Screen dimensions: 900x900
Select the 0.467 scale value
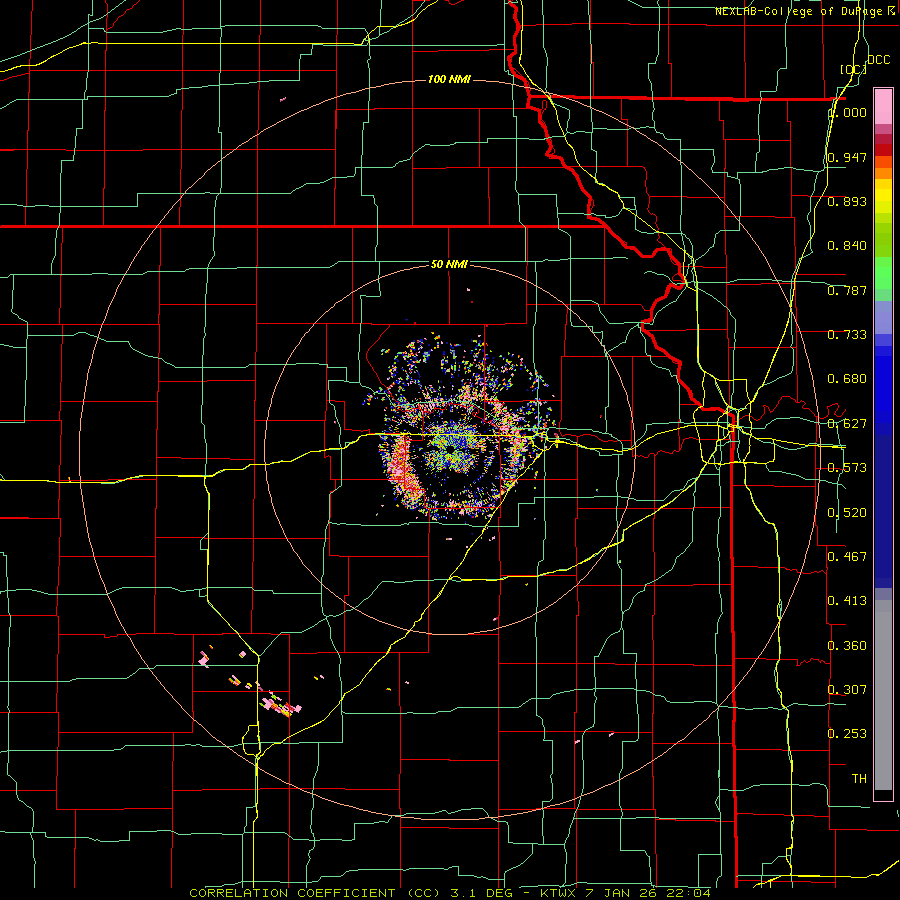847,556
